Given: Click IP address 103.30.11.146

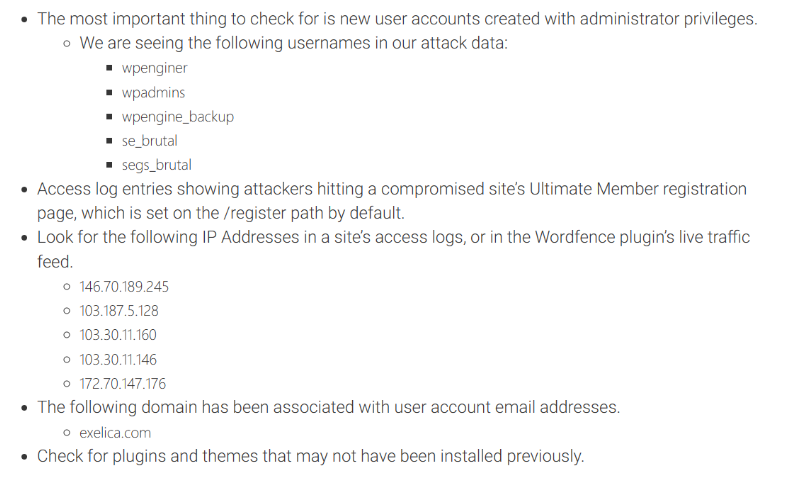Looking at the screenshot, I should click(x=117, y=359).
